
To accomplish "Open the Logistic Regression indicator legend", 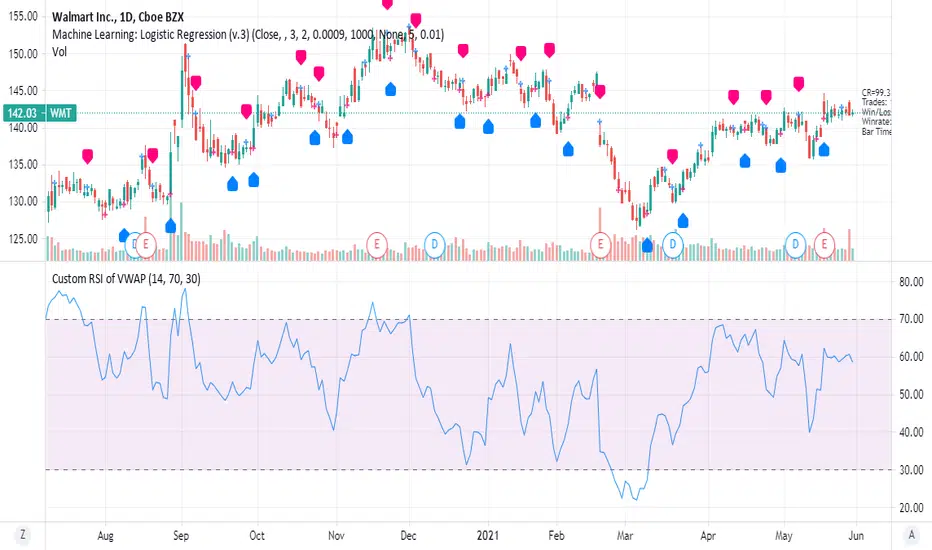I will click(248, 34).
